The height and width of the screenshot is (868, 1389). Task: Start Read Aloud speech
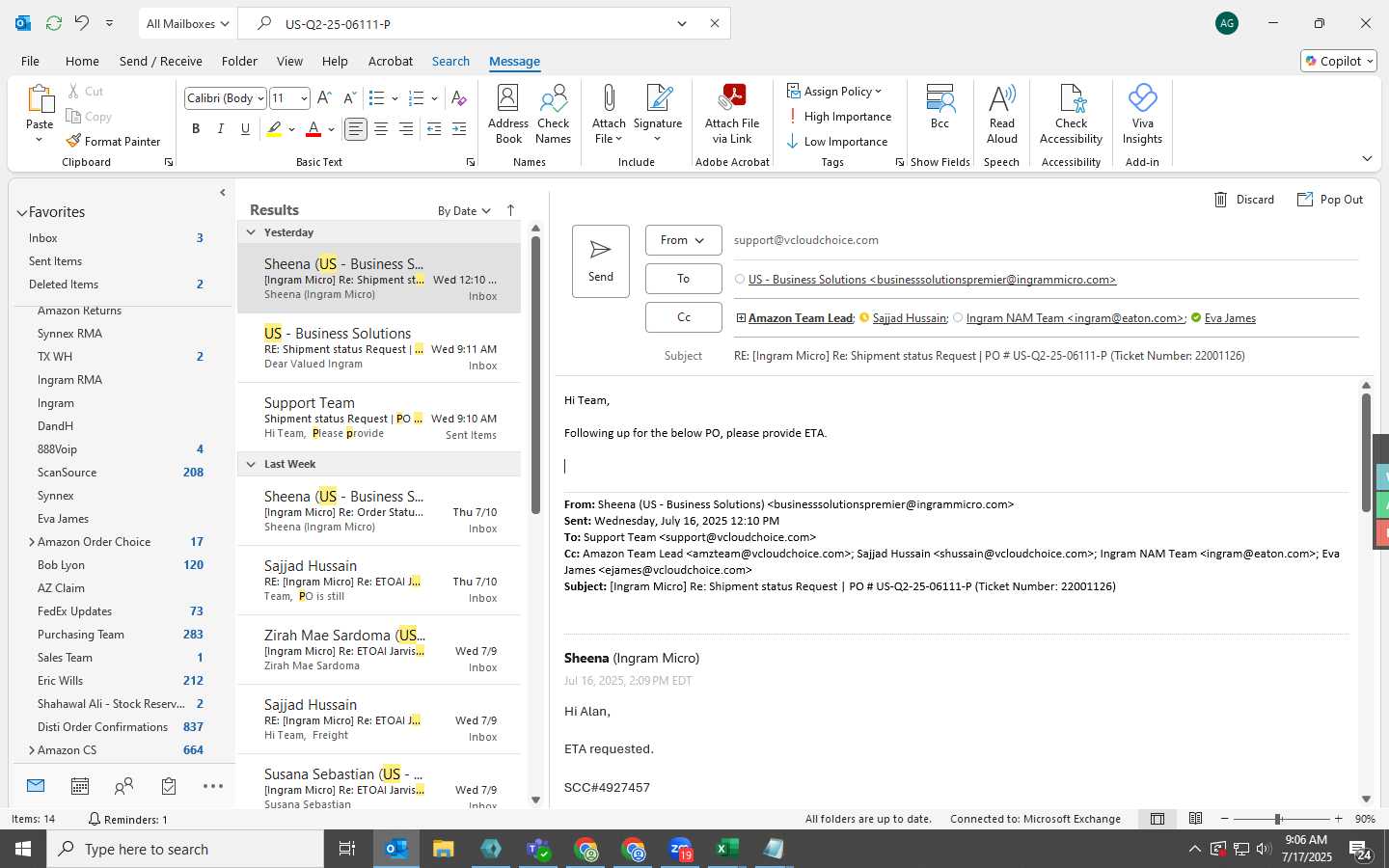1002,114
